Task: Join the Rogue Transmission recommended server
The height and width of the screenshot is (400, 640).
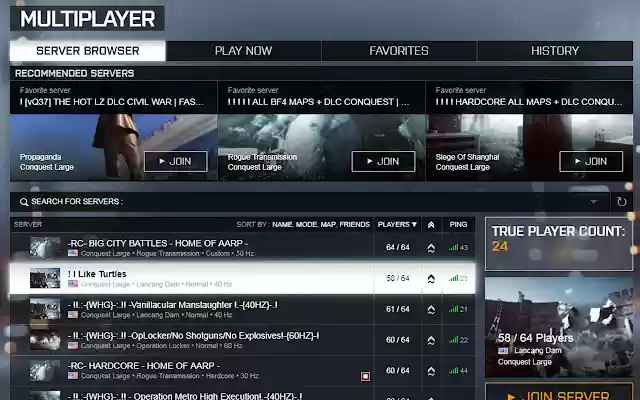Action: [383, 162]
